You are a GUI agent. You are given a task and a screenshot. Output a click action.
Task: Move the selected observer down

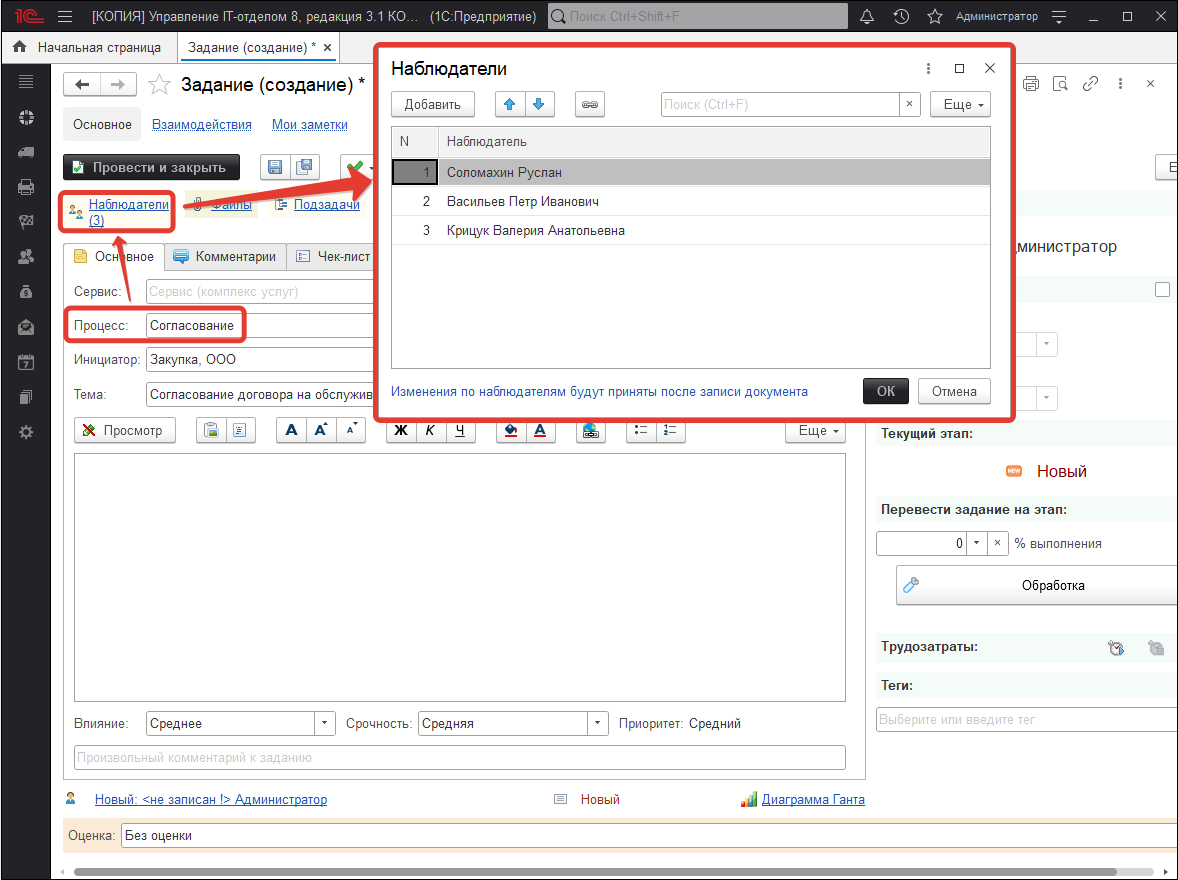pos(538,104)
